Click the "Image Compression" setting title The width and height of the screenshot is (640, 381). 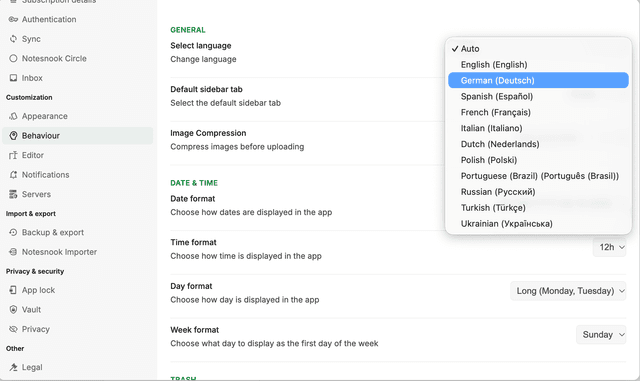point(208,133)
